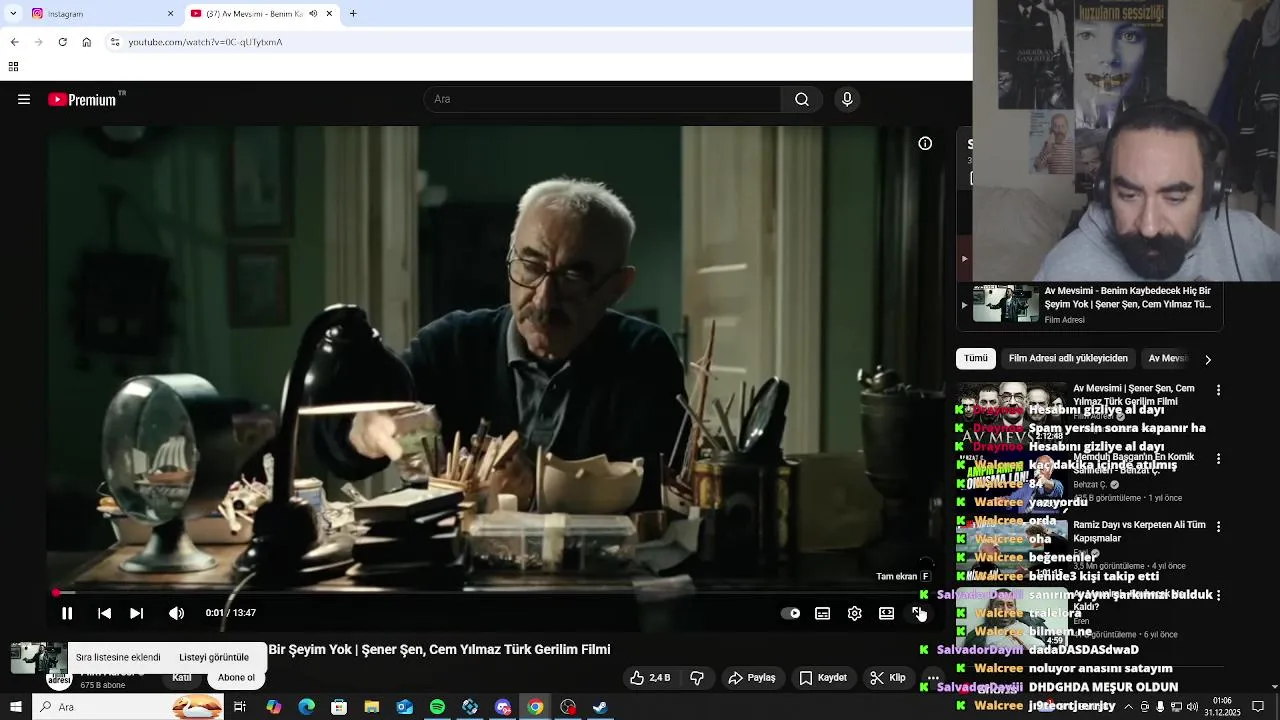This screenshot has width=1280, height=720.
Task: Open Steam from the taskbar
Action: pos(600,707)
